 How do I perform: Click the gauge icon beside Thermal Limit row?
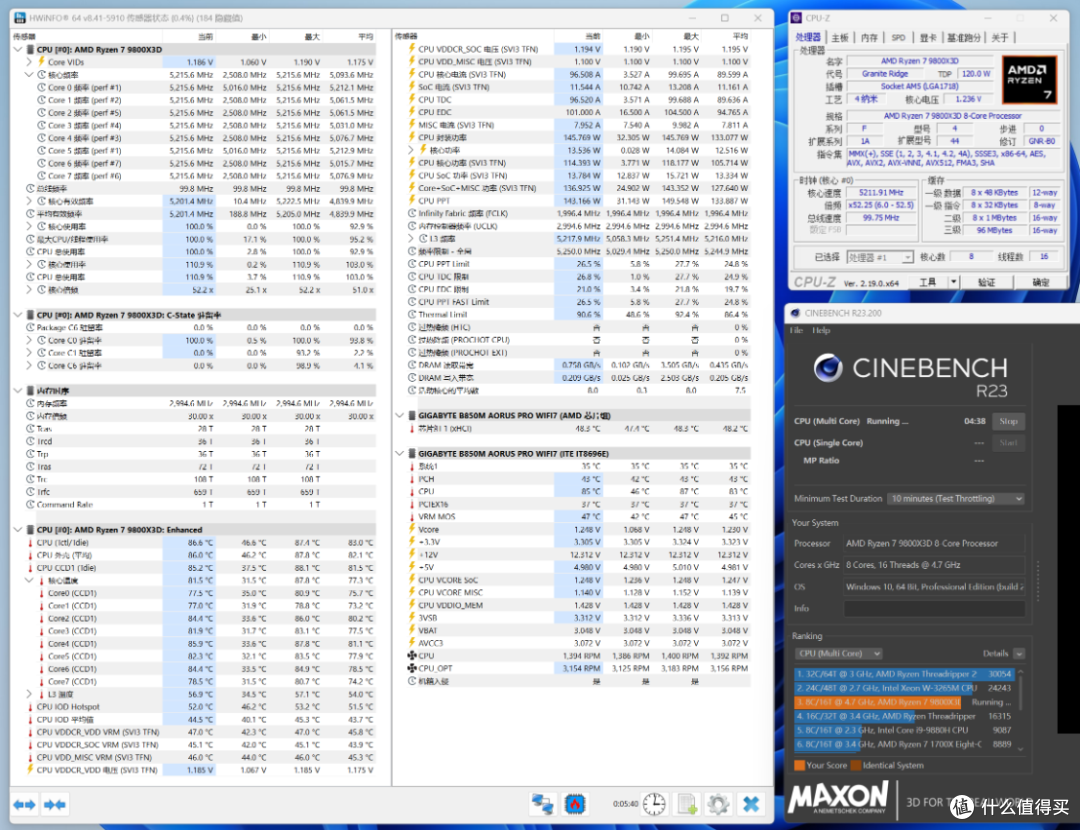(x=412, y=314)
